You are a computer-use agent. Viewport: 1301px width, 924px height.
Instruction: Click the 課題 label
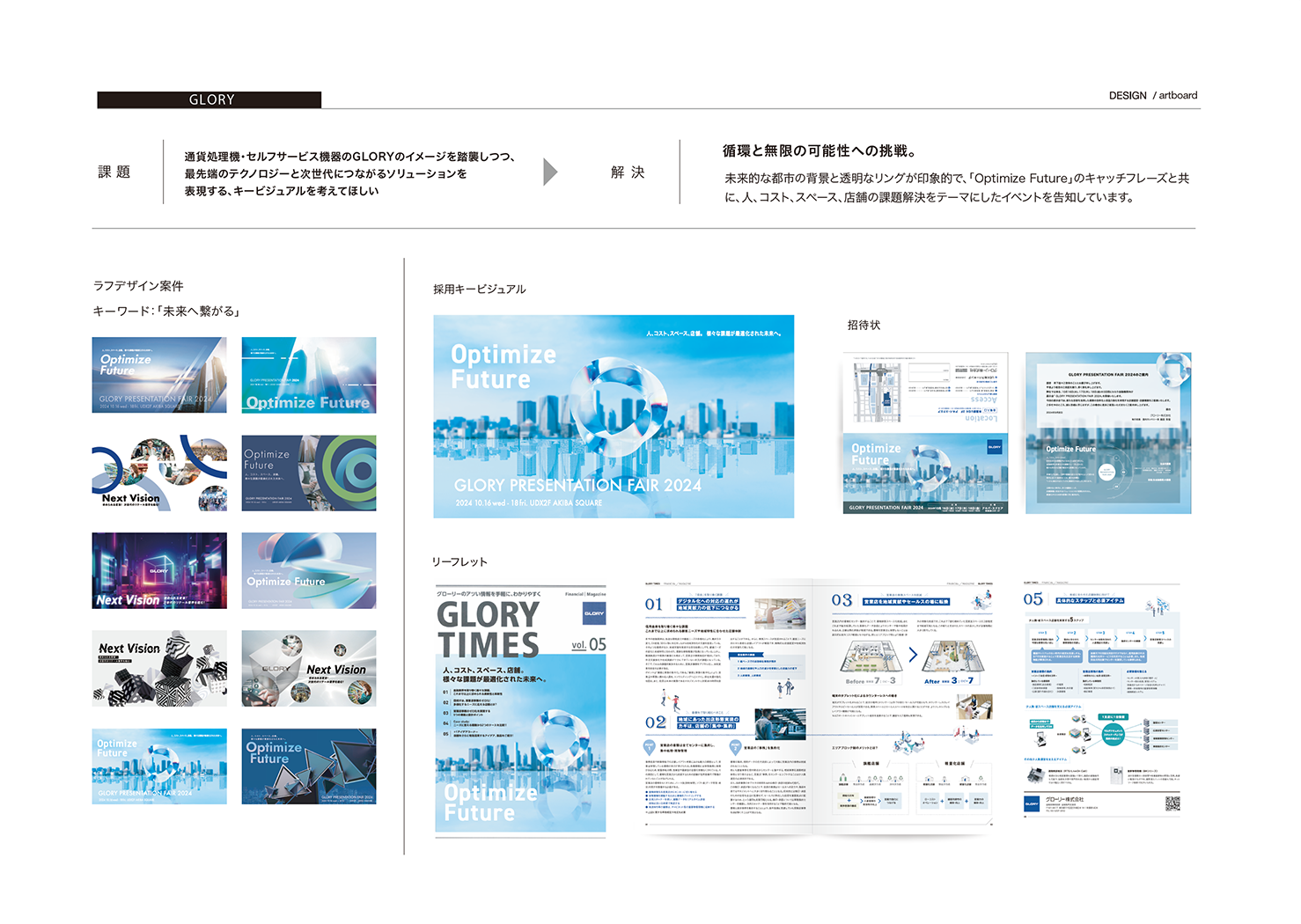[x=114, y=172]
